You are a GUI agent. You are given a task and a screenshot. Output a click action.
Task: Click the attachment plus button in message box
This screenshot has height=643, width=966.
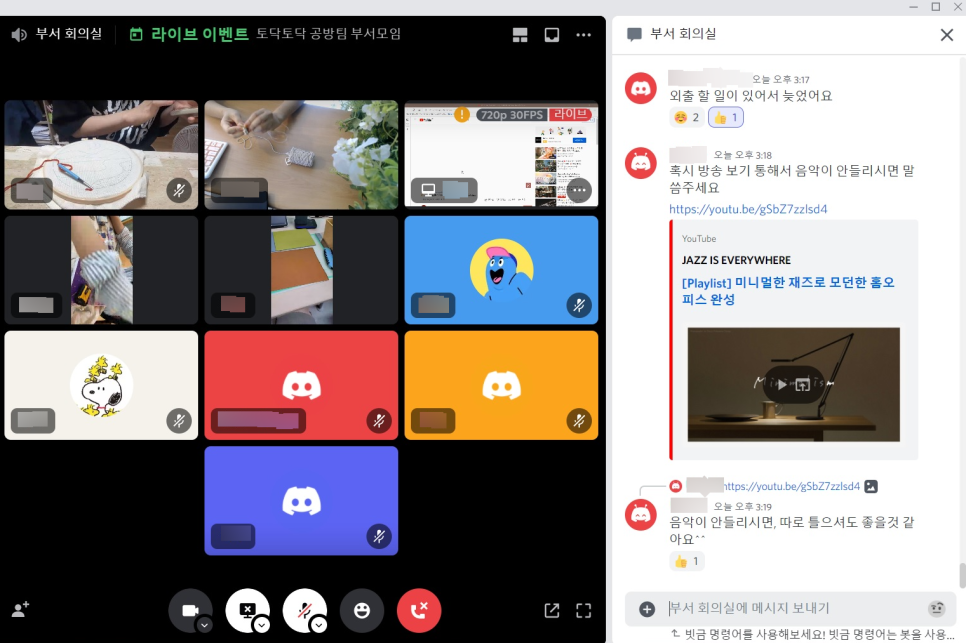coord(647,609)
